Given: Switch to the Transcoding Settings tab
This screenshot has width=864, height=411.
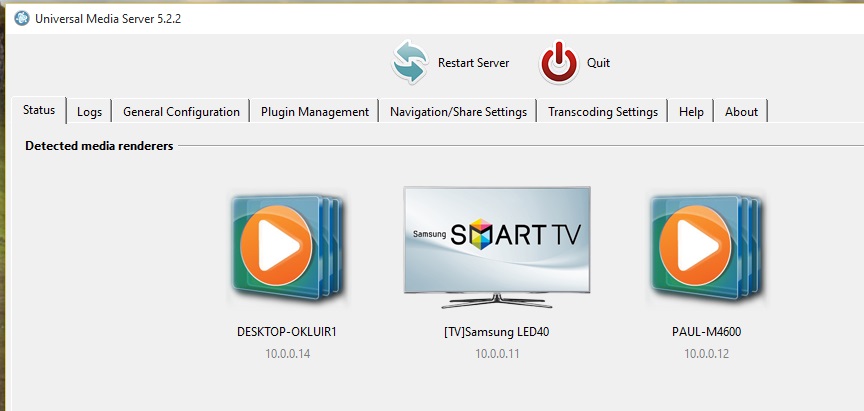Looking at the screenshot, I should (x=603, y=112).
